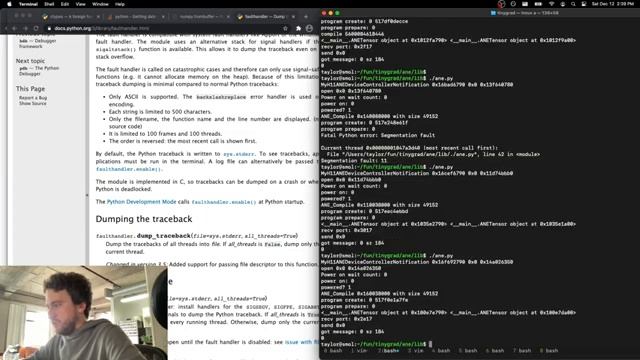Open the browser profile avatar
This screenshot has height=360, width=640.
(x=309, y=28)
